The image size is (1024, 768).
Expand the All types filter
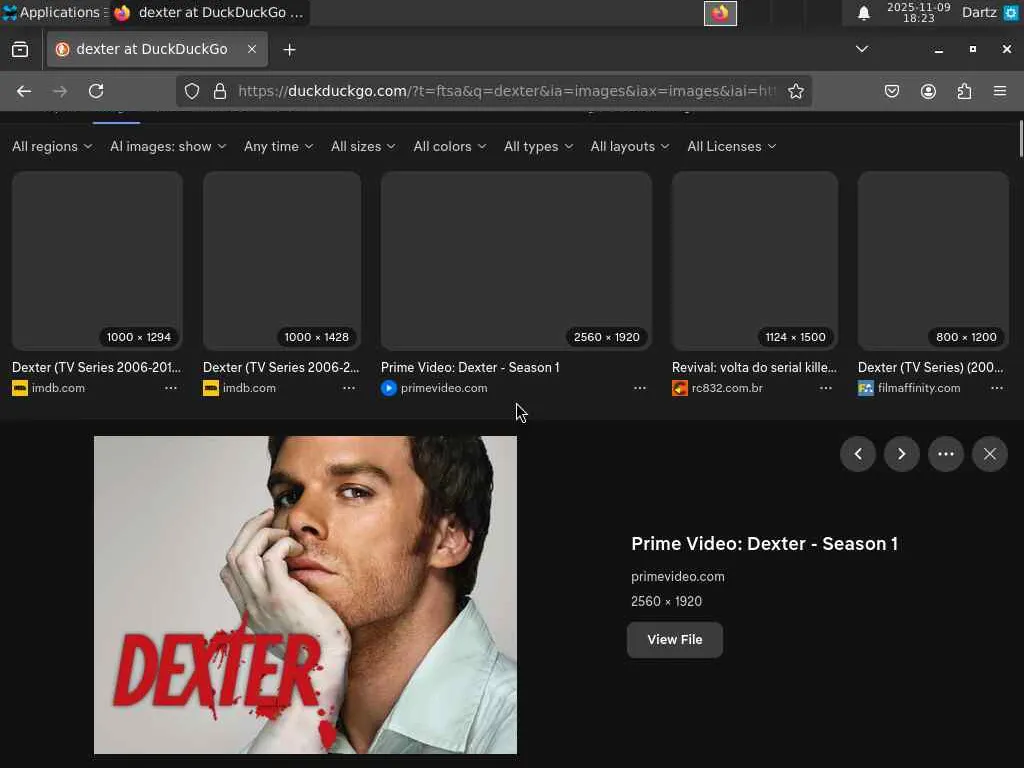(x=538, y=146)
